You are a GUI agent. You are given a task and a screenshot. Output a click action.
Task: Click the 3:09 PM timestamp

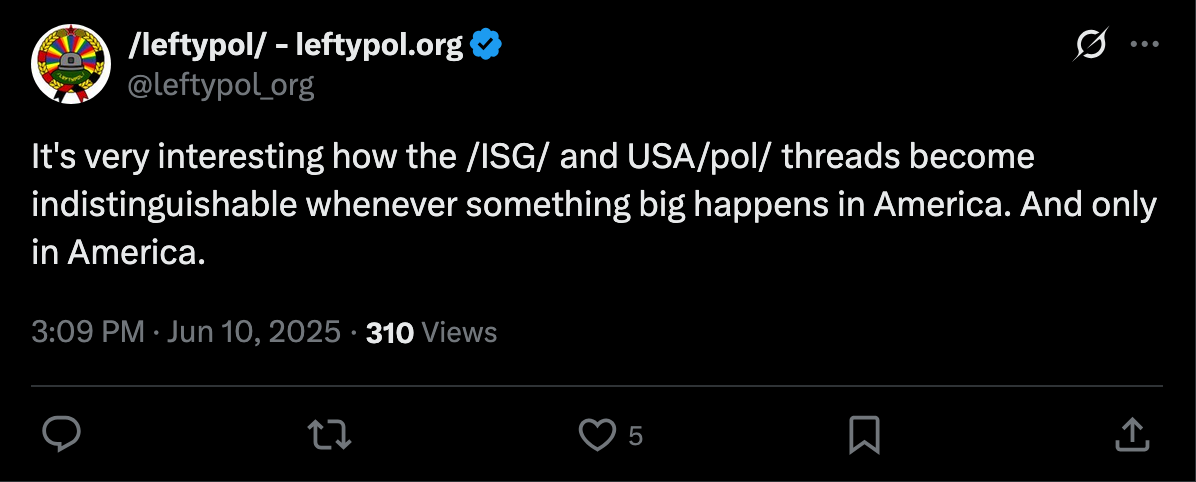tap(88, 332)
